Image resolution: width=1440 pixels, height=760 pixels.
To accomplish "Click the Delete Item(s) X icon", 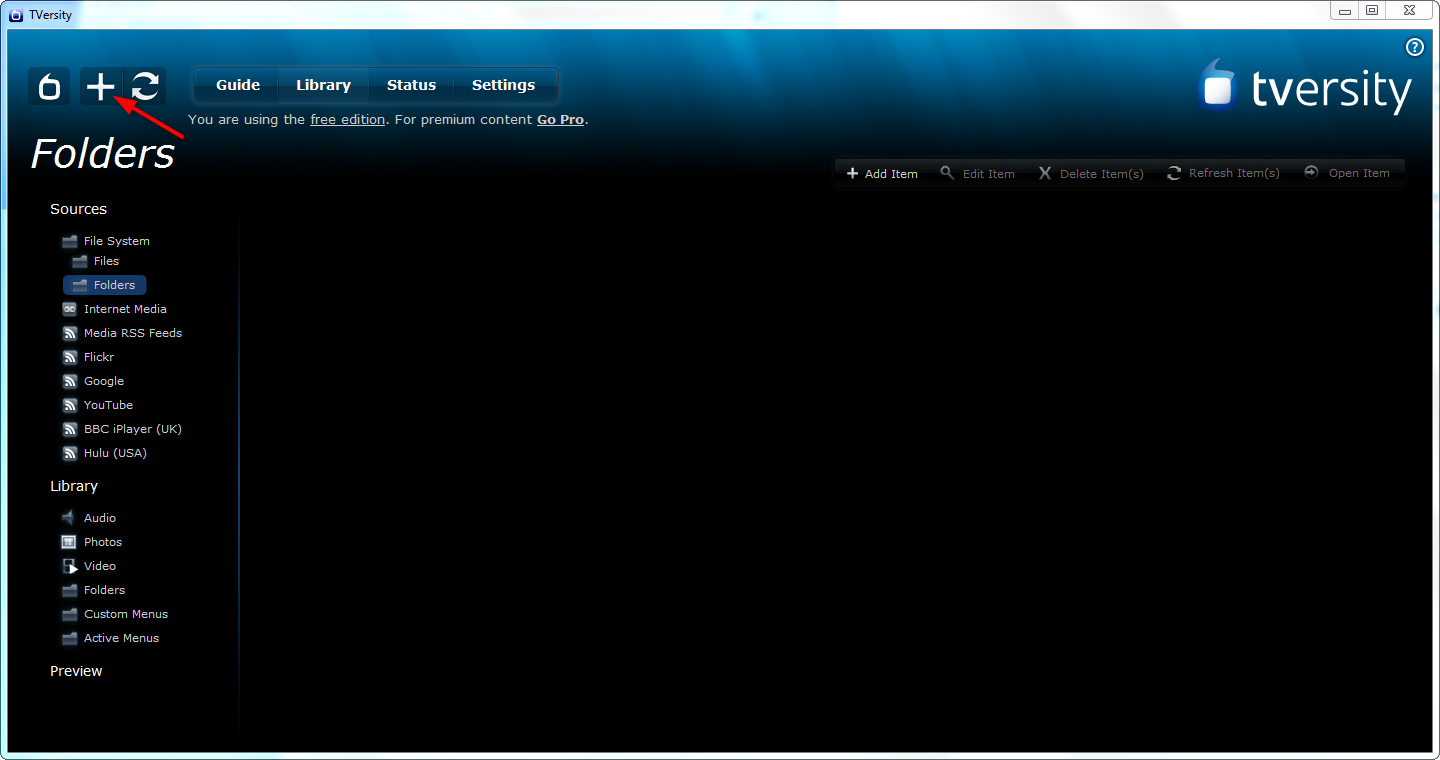I will [1044, 172].
